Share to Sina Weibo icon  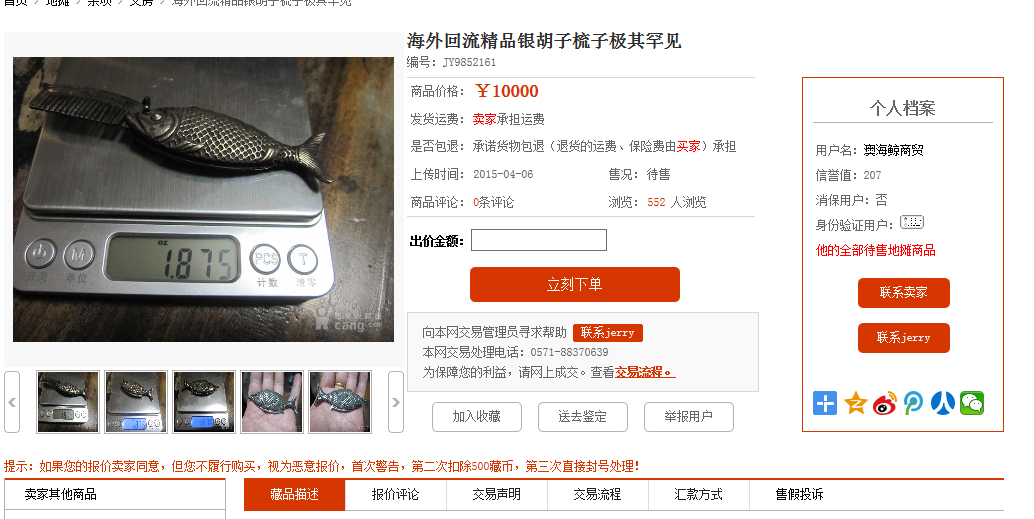point(884,403)
